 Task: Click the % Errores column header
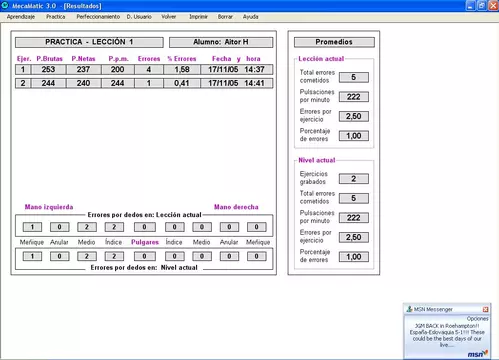pyautogui.click(x=182, y=59)
